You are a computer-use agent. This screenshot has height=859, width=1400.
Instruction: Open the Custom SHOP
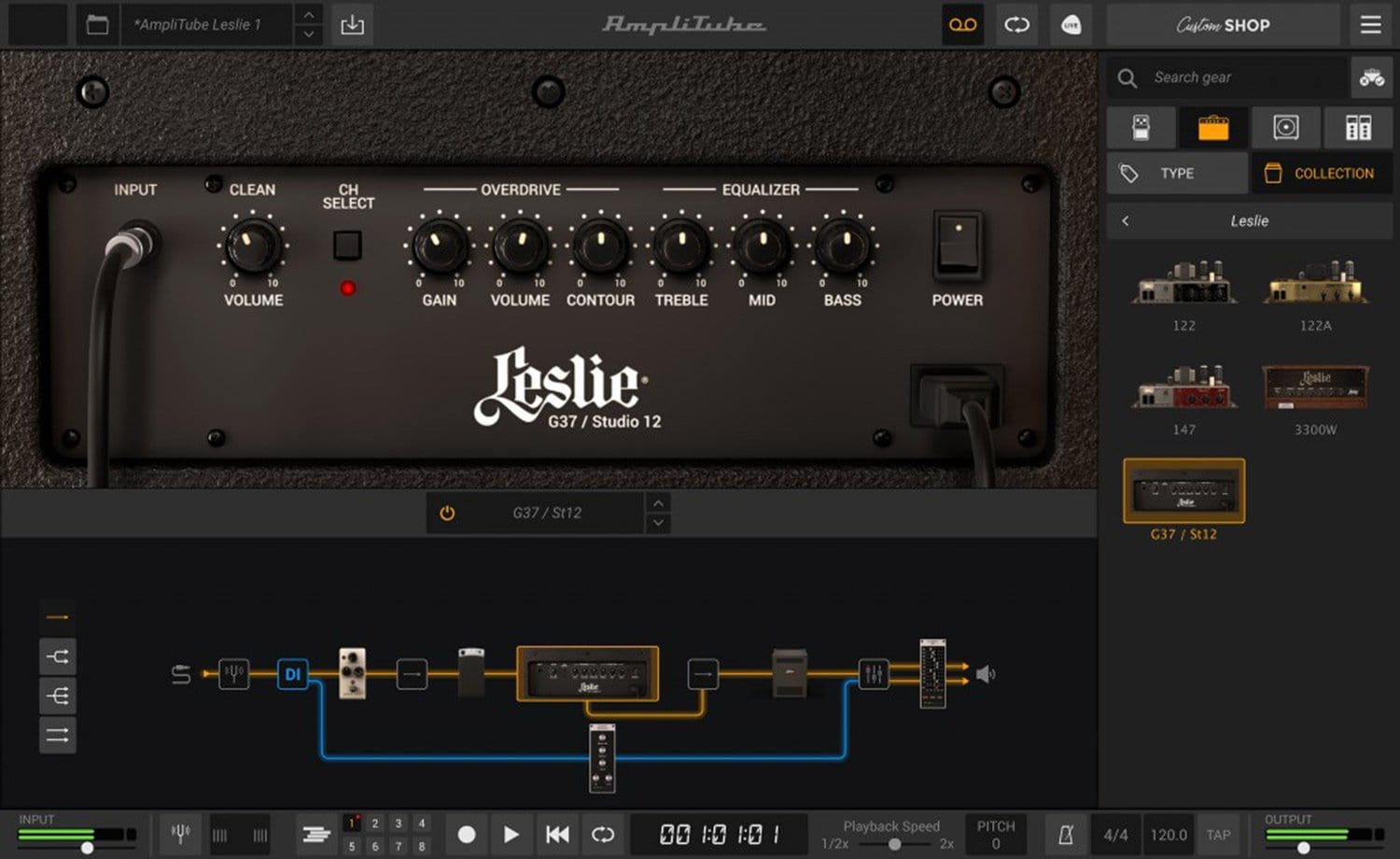(1223, 25)
